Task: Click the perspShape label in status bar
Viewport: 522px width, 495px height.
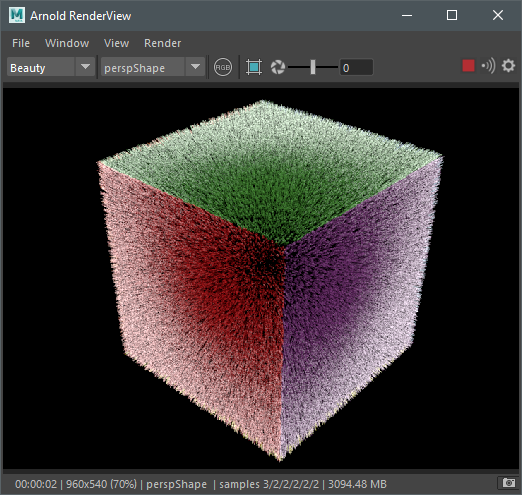Action: pyautogui.click(x=176, y=484)
